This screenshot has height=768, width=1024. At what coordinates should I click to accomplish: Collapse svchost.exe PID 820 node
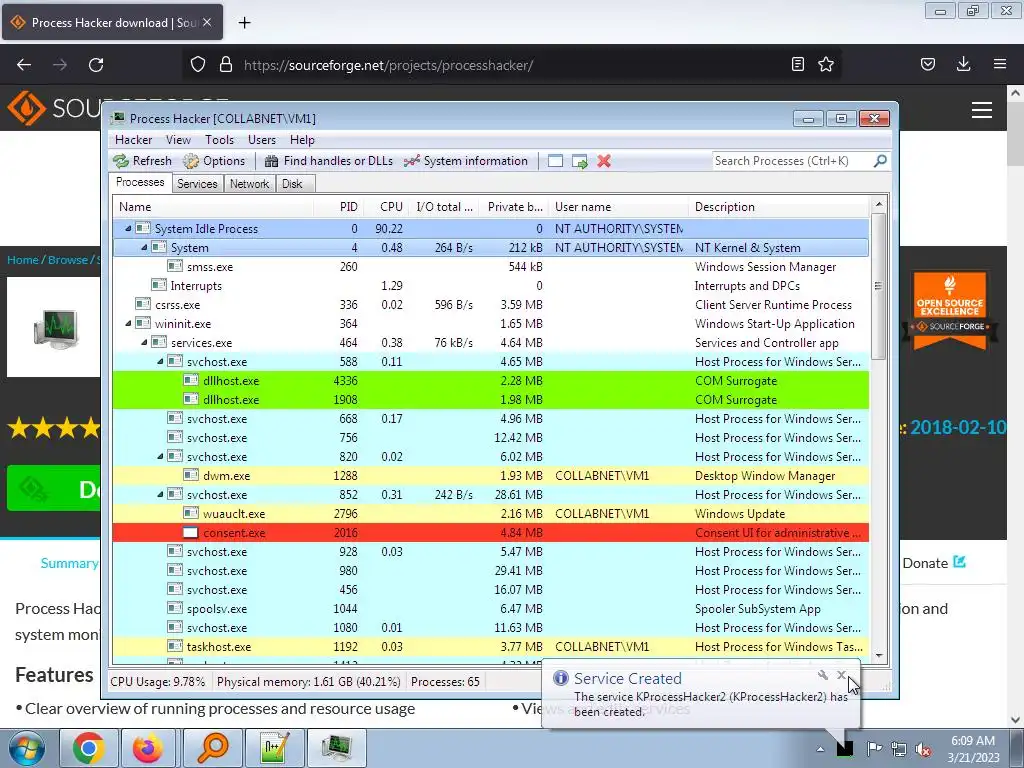tap(160, 456)
